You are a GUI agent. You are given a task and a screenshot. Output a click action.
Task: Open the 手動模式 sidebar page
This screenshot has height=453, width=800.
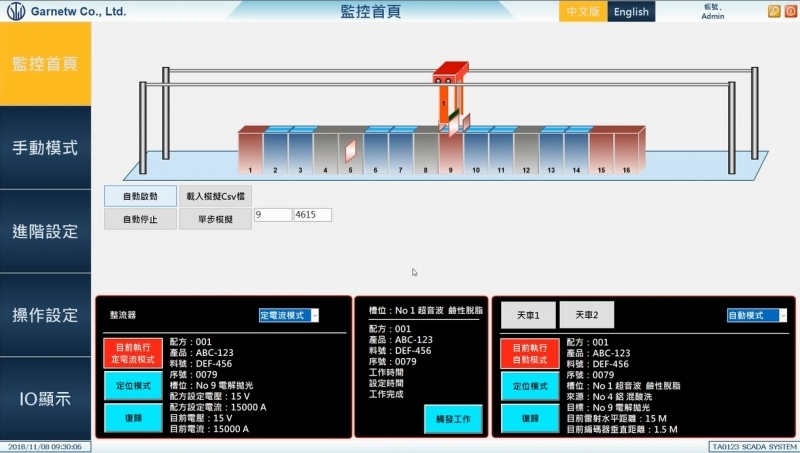[x=45, y=148]
